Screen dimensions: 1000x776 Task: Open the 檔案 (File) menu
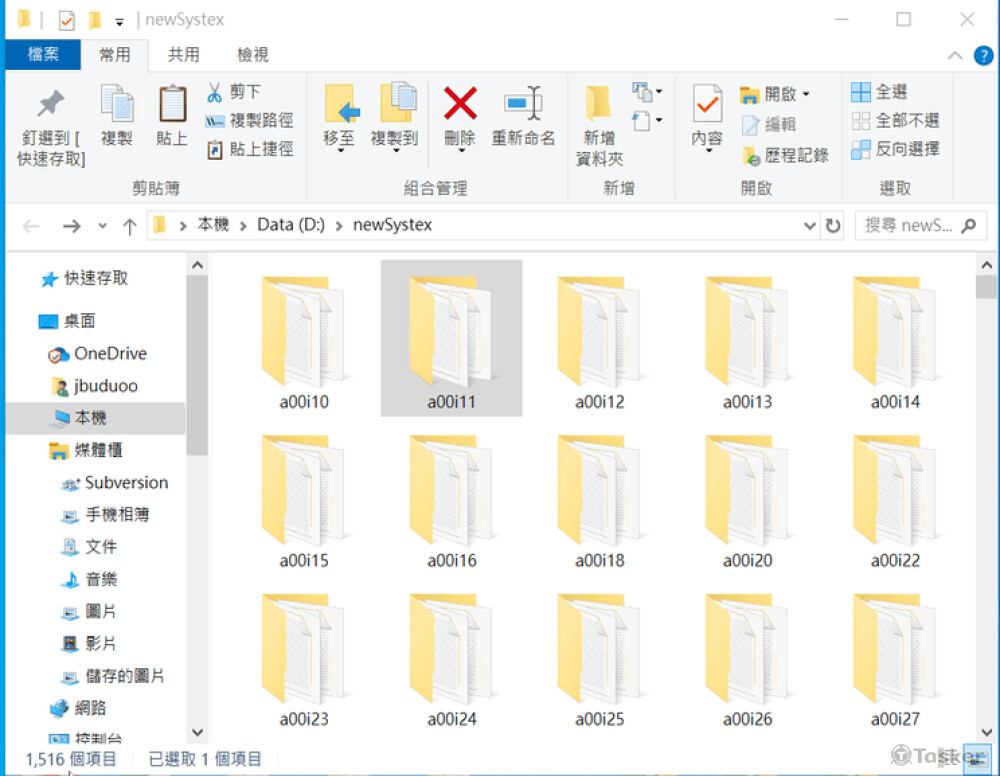pos(43,54)
